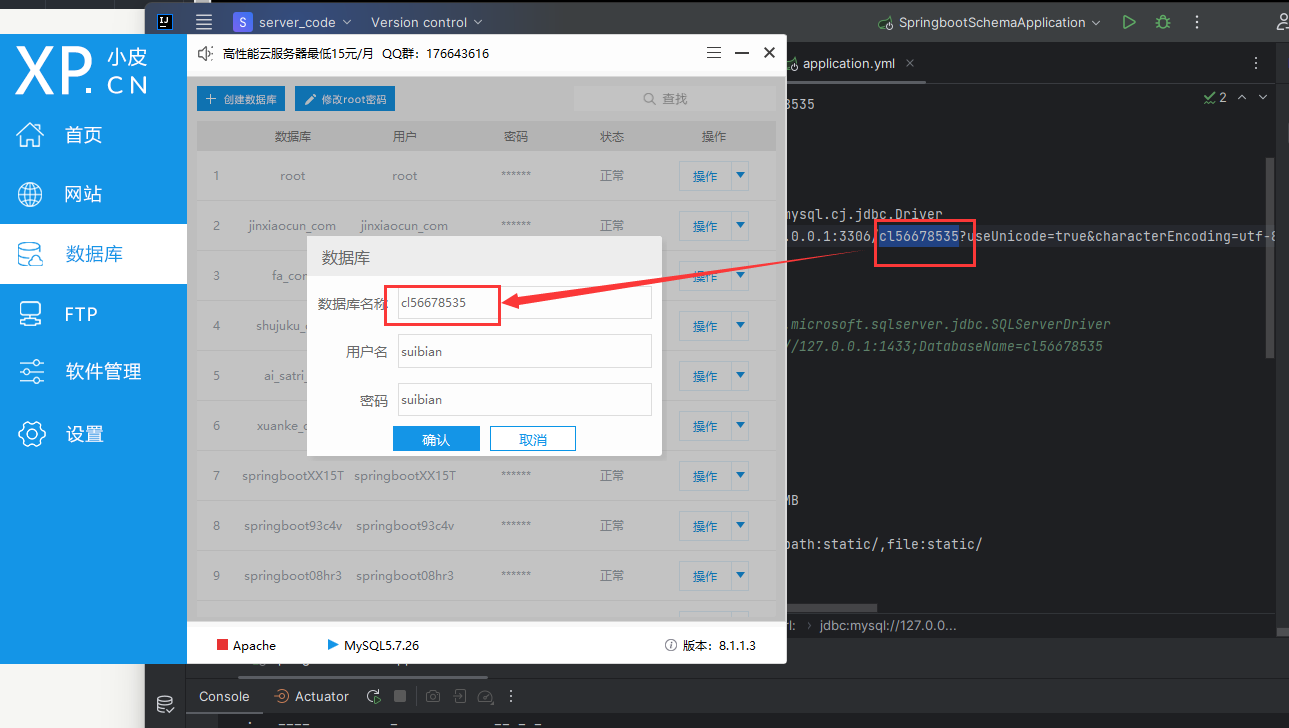Image resolution: width=1289 pixels, height=728 pixels.
Task: Expand the 操作 dropdown arrow for the root row
Action: (741, 175)
